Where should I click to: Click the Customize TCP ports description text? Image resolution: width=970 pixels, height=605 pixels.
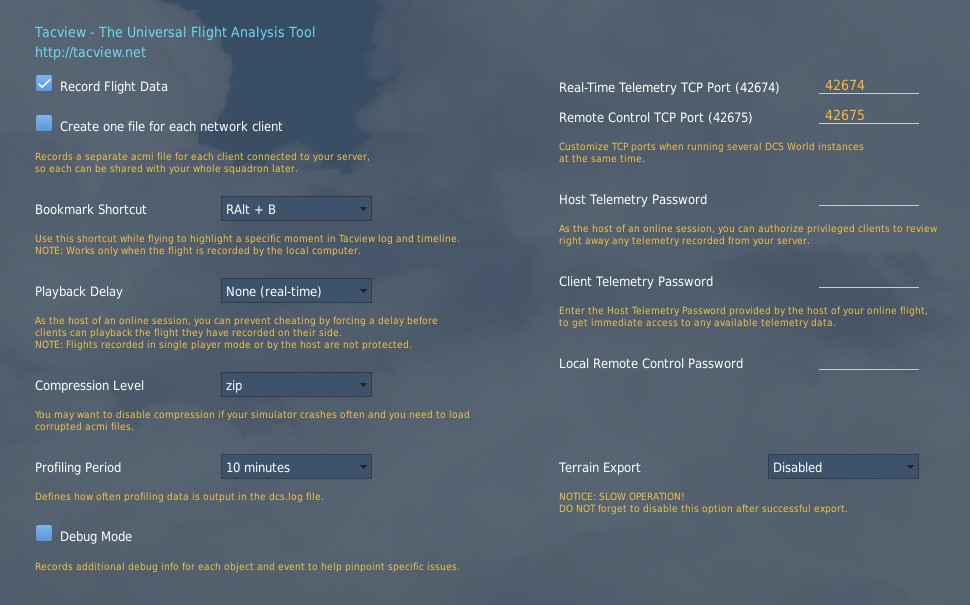[711, 152]
